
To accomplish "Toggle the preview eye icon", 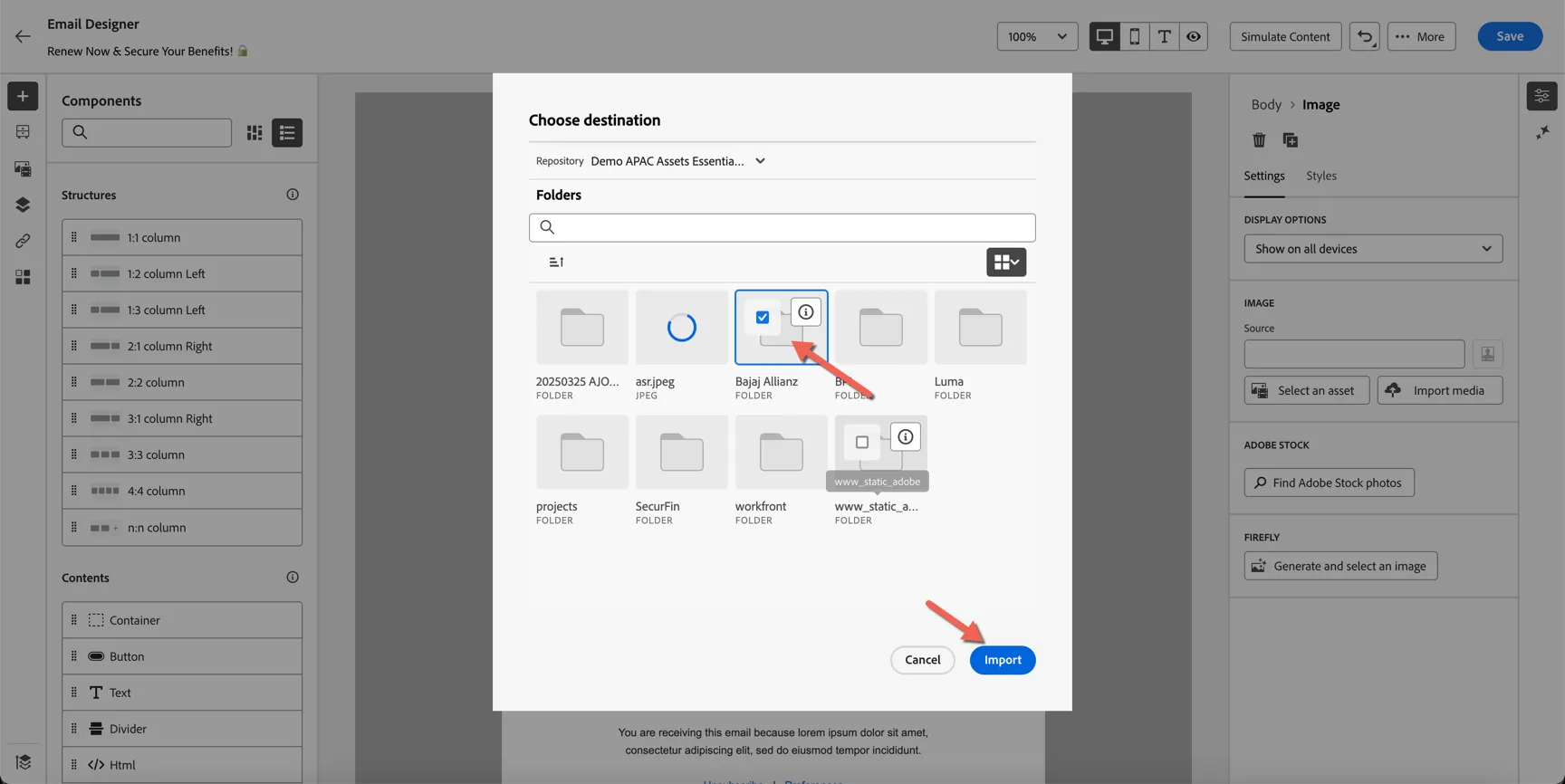I will [x=1194, y=36].
